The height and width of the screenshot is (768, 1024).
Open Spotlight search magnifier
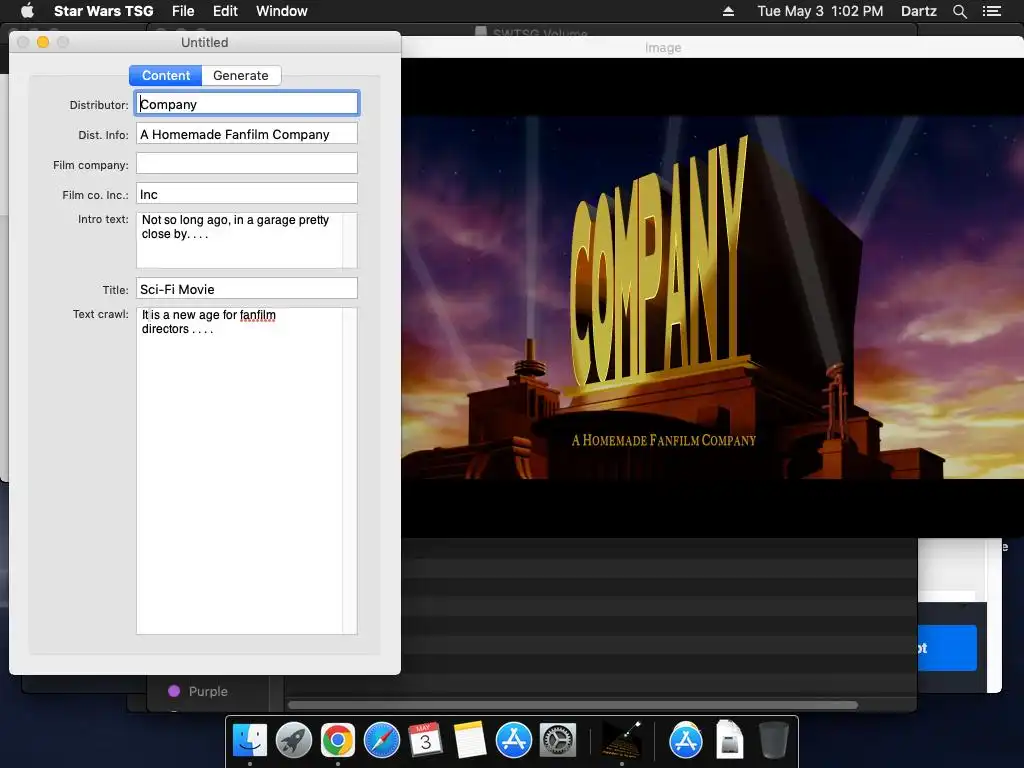959,11
